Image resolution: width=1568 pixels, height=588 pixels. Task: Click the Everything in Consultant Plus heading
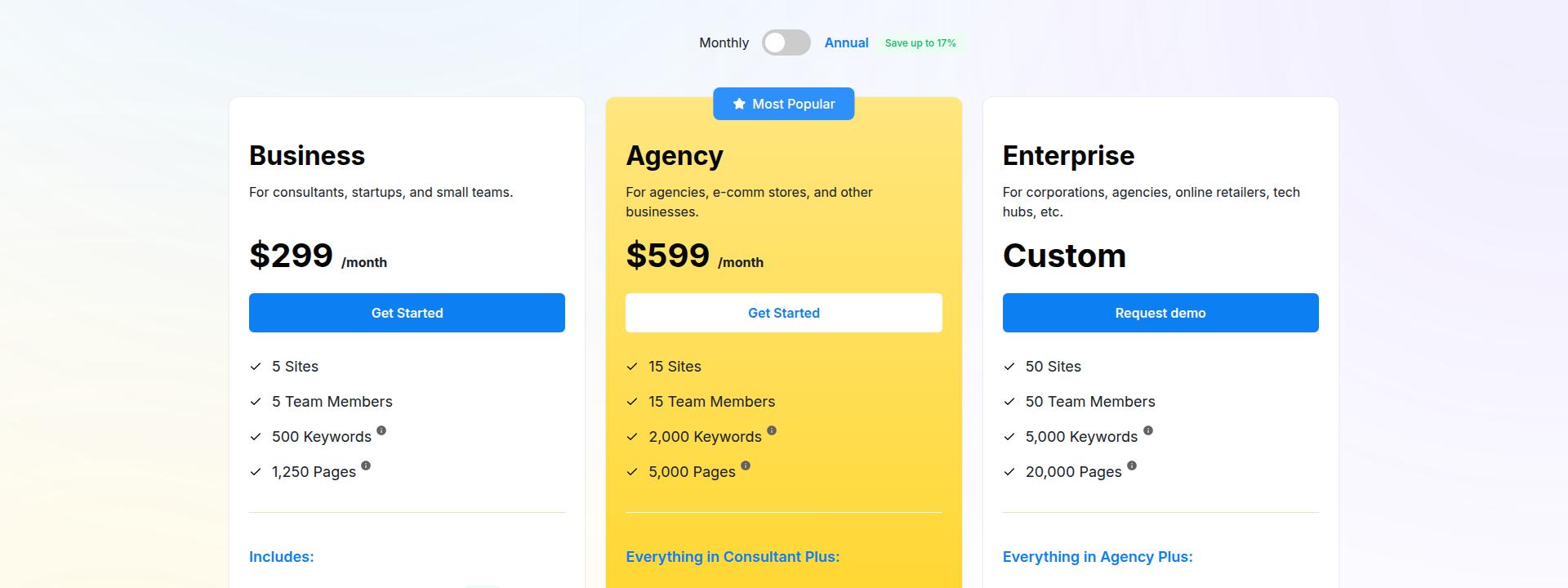[x=733, y=556]
